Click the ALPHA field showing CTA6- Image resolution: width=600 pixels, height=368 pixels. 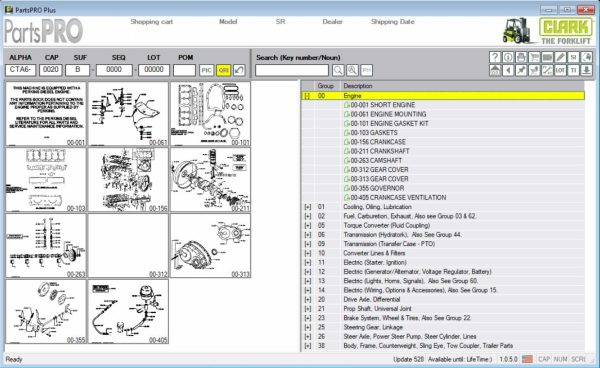coord(20,70)
